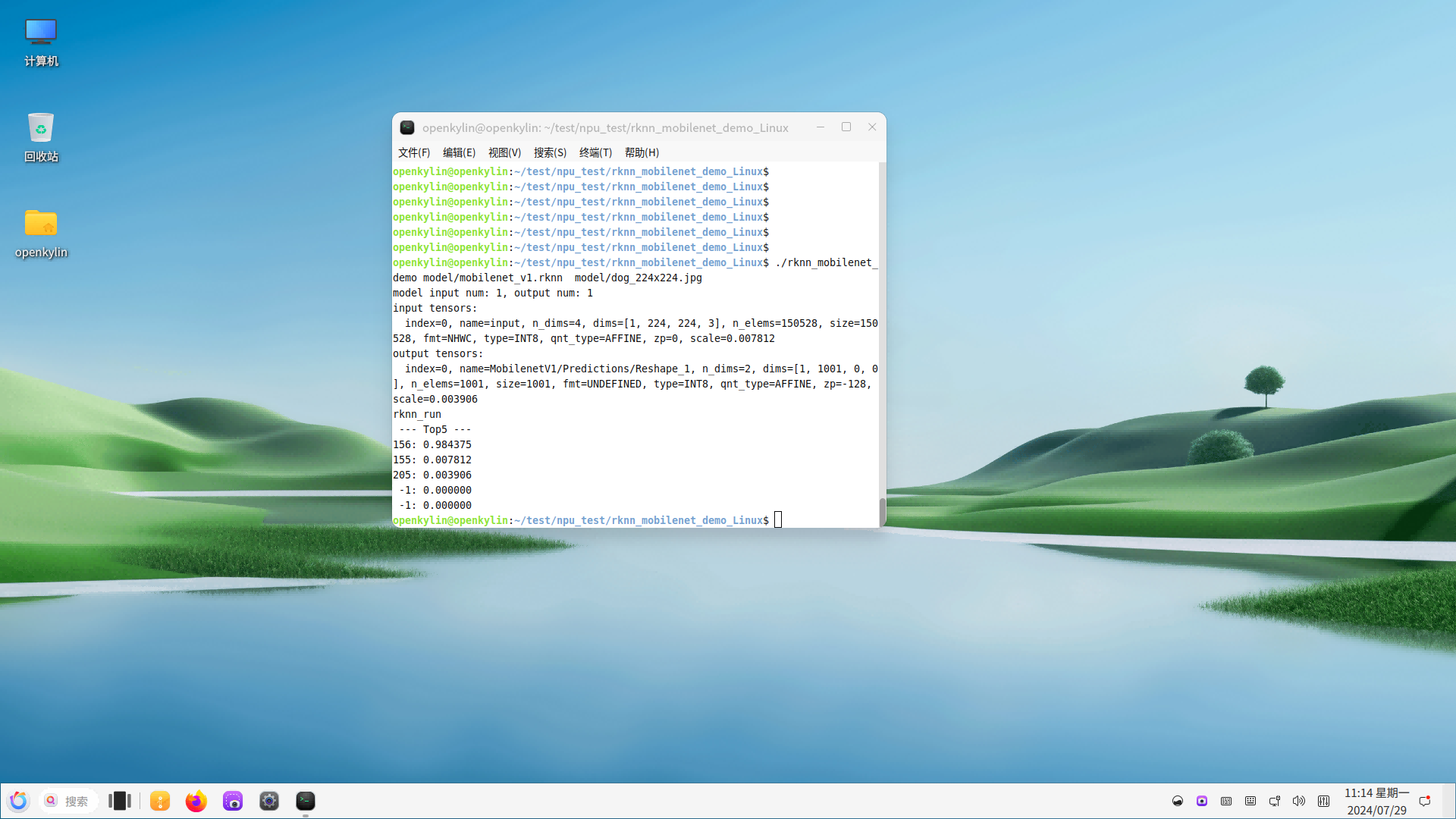This screenshot has height=819, width=1456.
Task: Open the start menu launcher icon
Action: [x=18, y=801]
